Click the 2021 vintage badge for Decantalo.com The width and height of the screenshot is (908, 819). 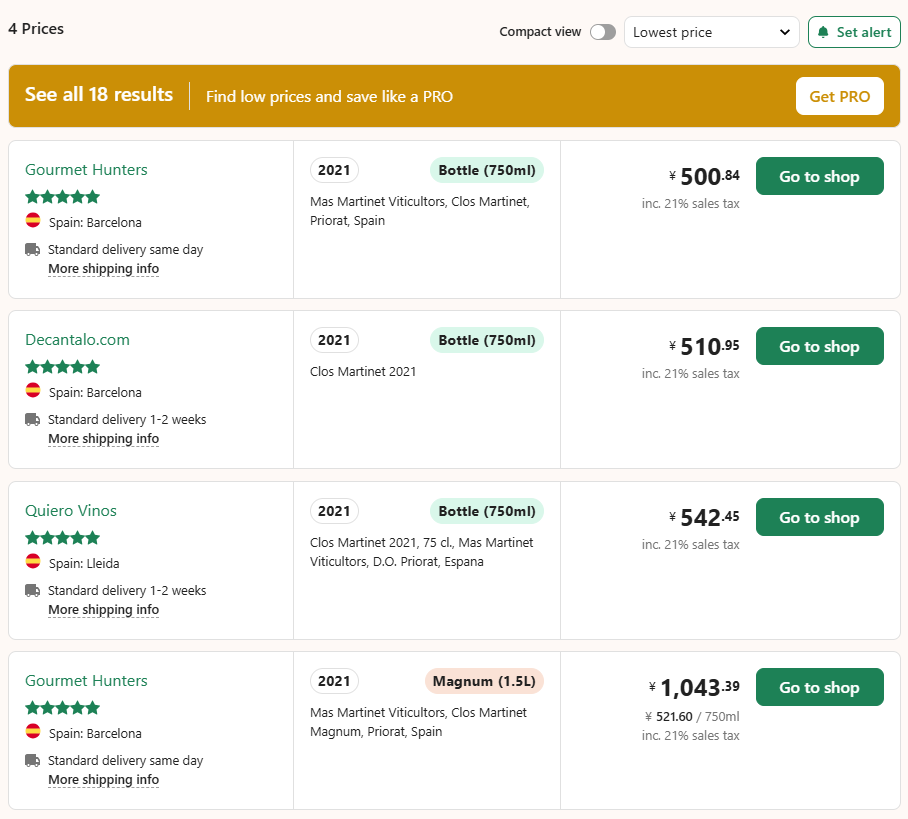click(x=334, y=340)
